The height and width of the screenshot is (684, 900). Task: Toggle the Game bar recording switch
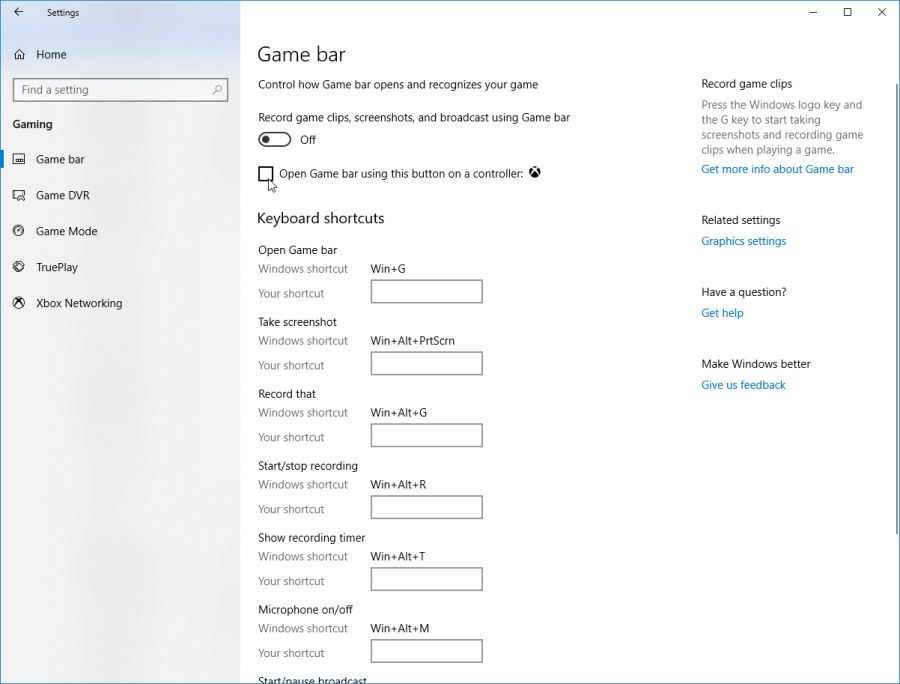(274, 139)
